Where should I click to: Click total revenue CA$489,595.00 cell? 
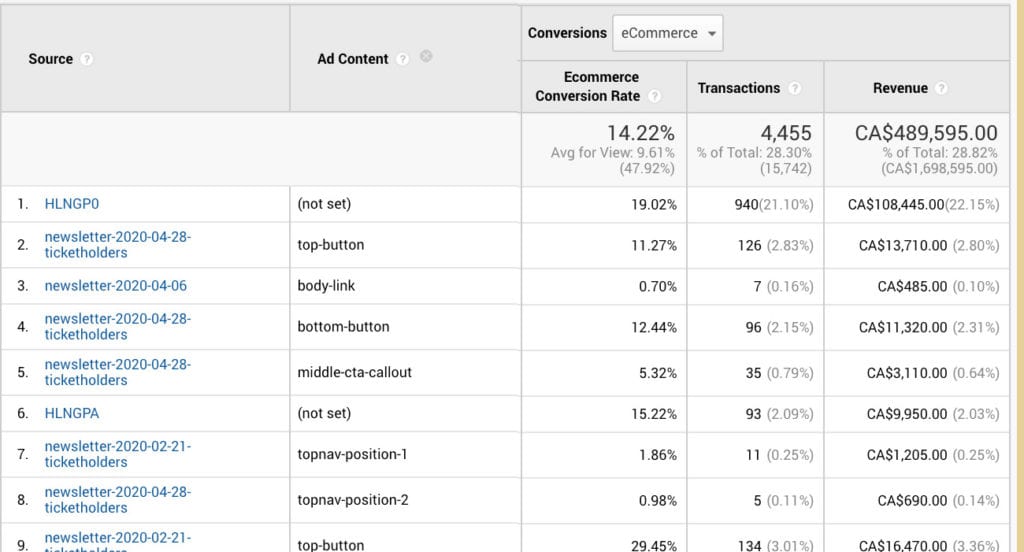click(925, 133)
